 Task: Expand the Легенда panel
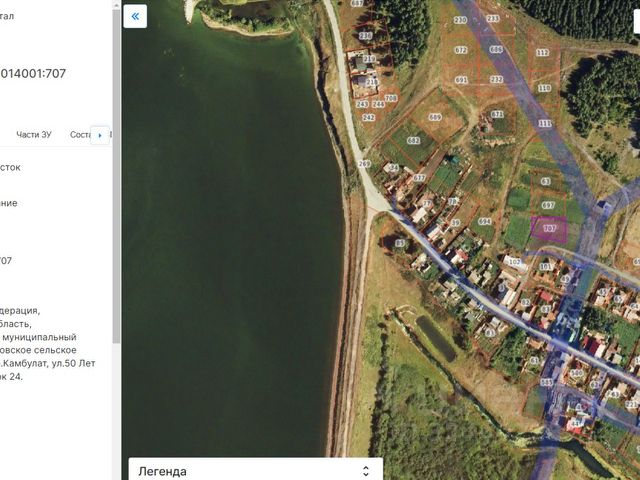point(256,471)
